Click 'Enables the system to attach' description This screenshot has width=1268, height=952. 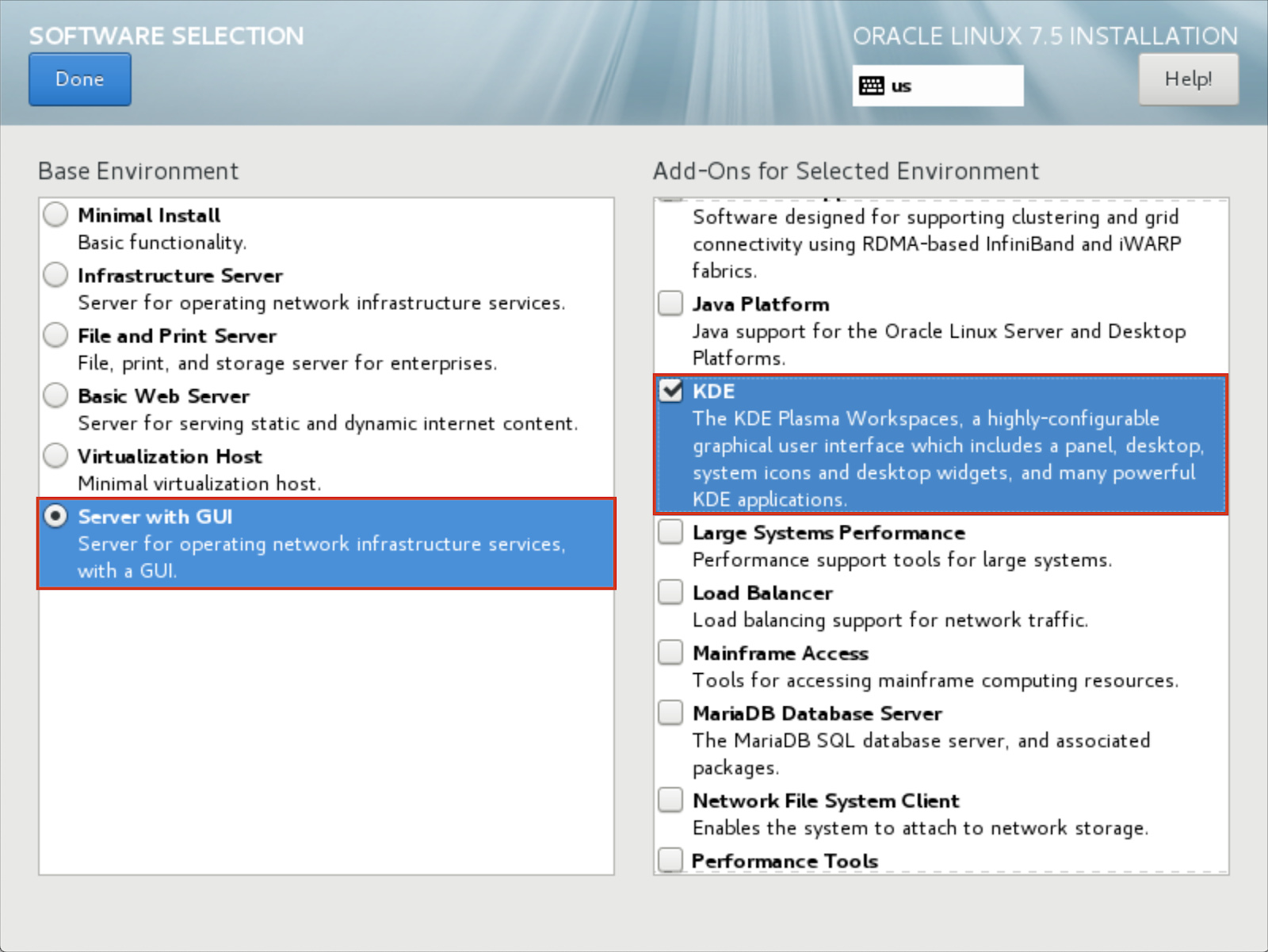[x=920, y=828]
